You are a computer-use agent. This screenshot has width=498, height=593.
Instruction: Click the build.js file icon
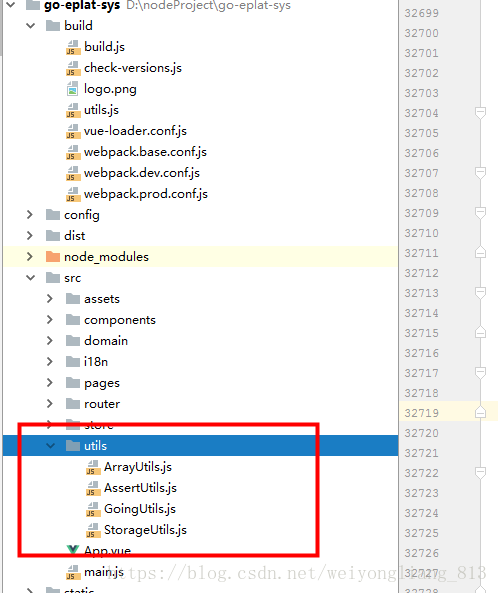(73, 47)
